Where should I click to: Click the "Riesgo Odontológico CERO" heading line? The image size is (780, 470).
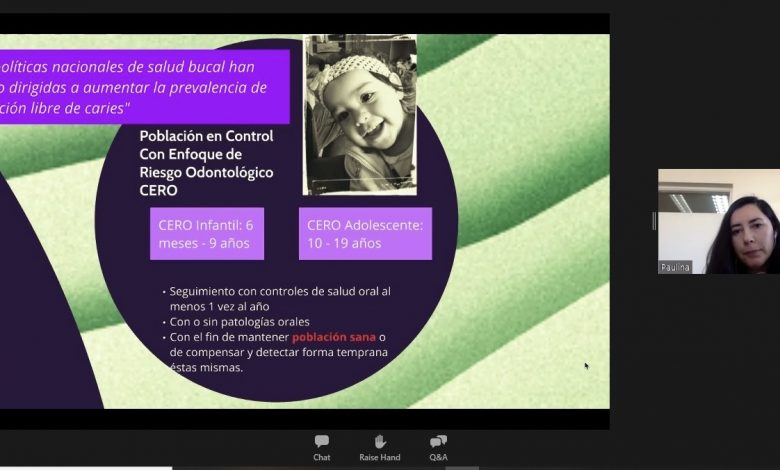pos(206,171)
